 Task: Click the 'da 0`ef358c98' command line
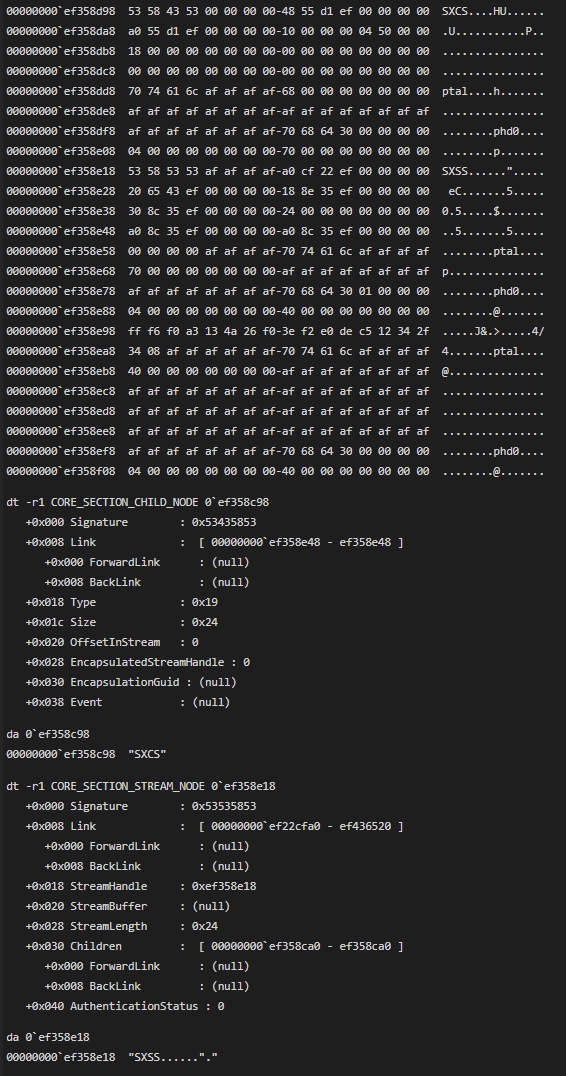click(48, 734)
